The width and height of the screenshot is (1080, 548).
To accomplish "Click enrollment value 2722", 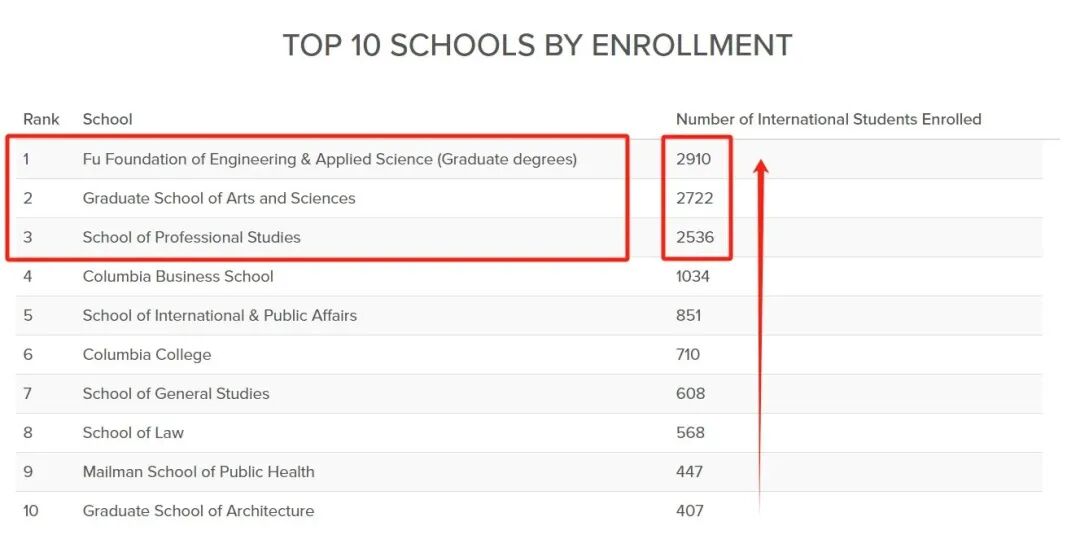I will point(694,198).
